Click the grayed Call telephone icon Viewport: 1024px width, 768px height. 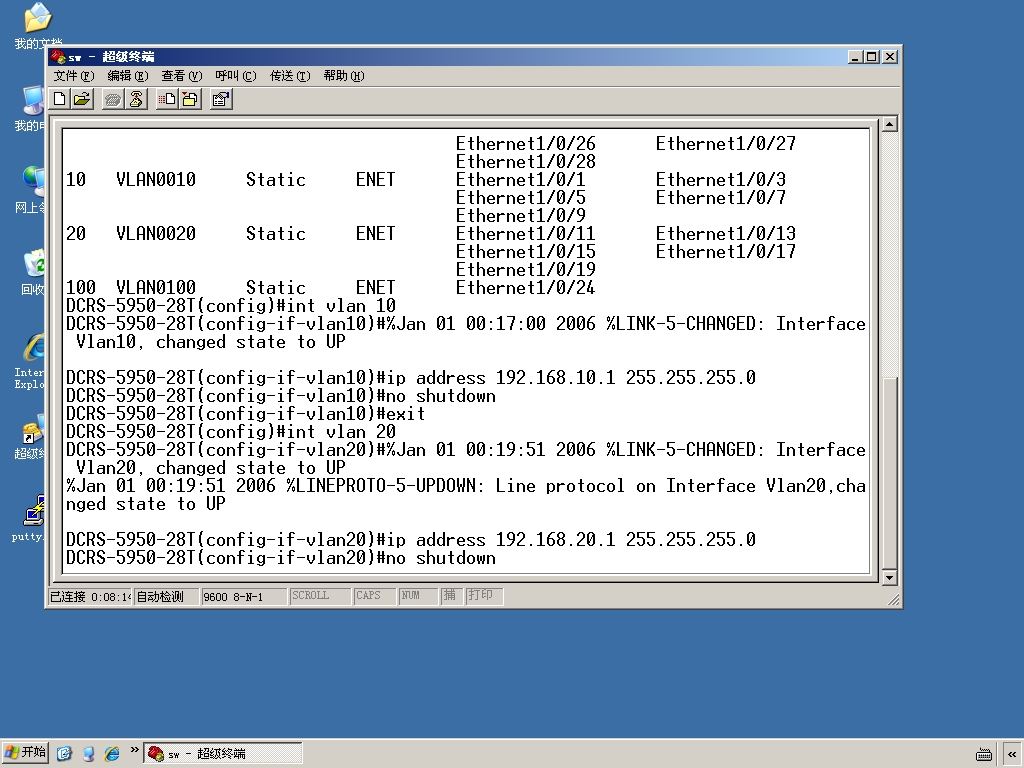pos(113,99)
